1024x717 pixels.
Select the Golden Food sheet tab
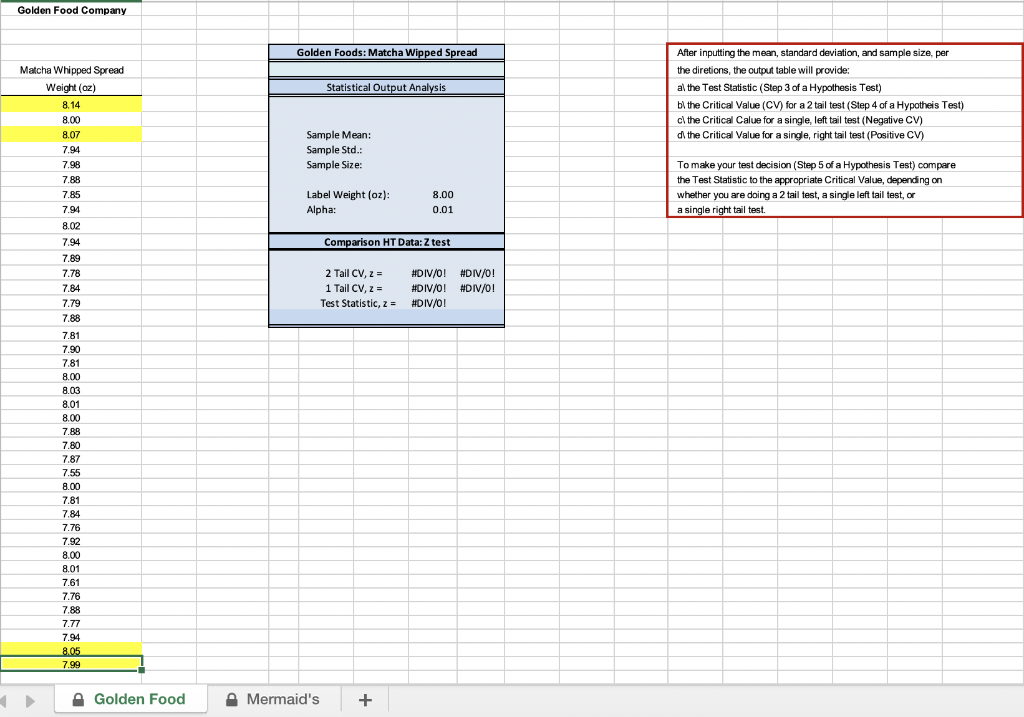coord(131,699)
